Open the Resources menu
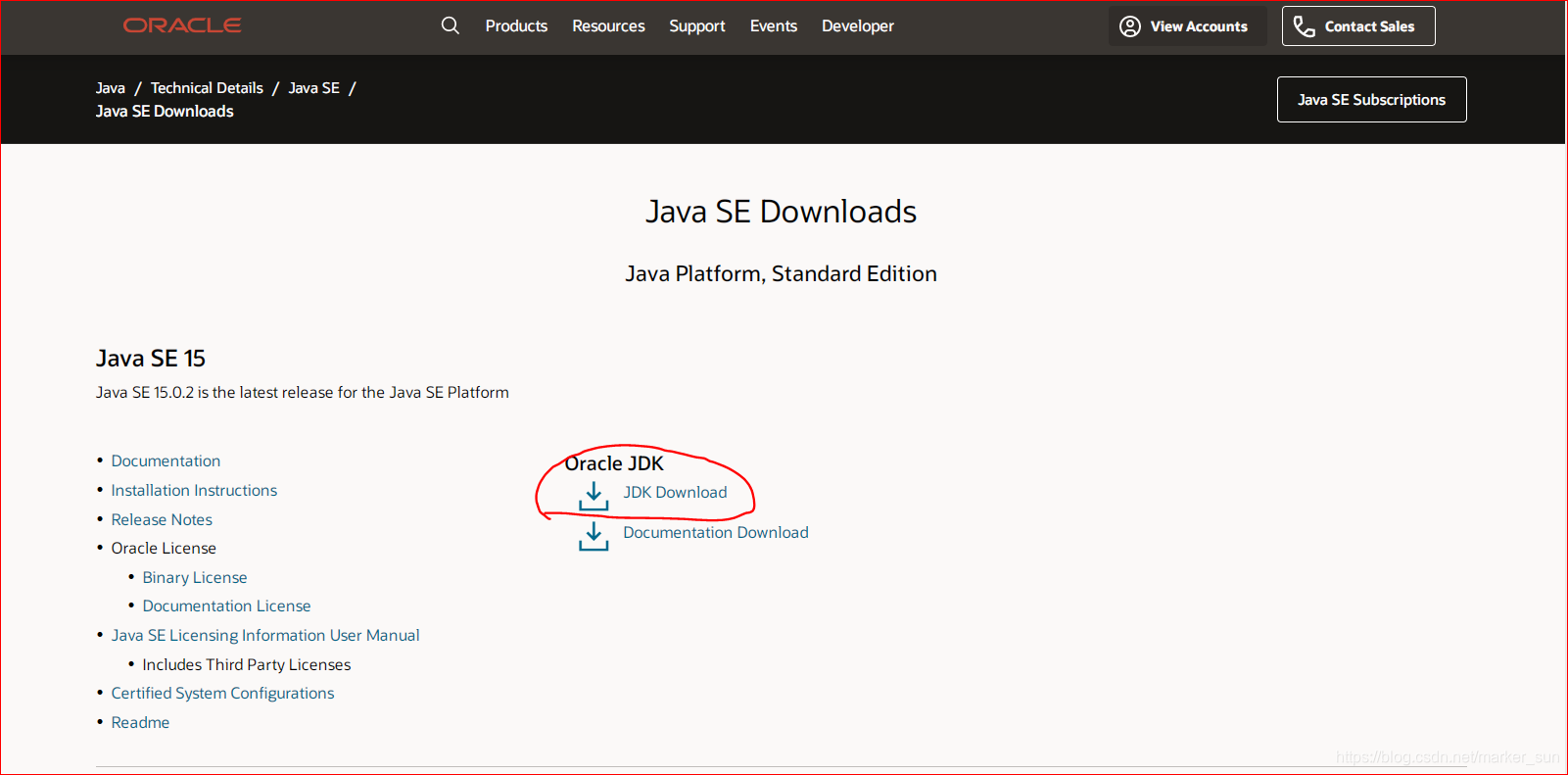 coord(608,26)
